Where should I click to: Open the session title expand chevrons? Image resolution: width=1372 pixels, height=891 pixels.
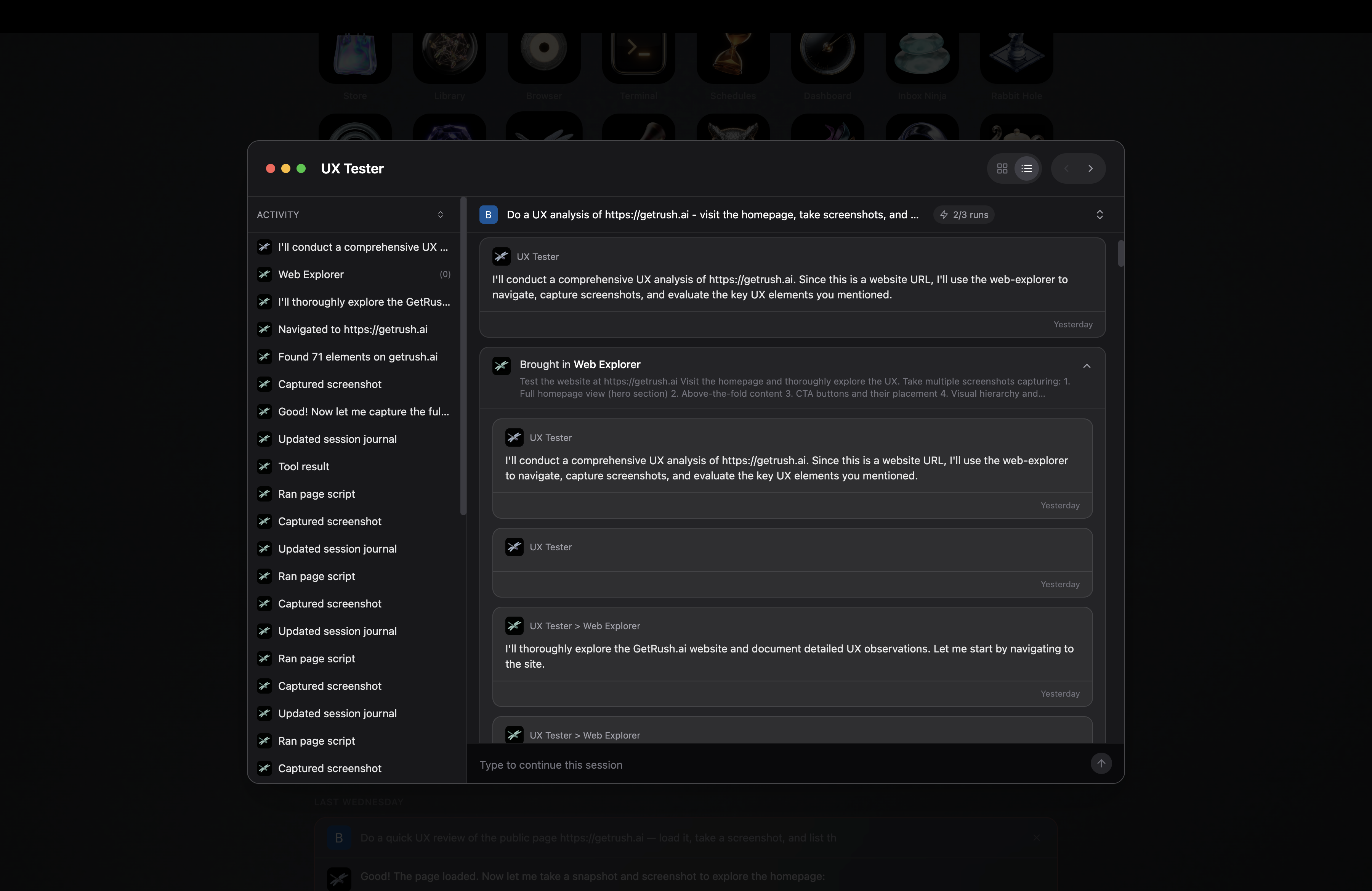click(x=1100, y=215)
